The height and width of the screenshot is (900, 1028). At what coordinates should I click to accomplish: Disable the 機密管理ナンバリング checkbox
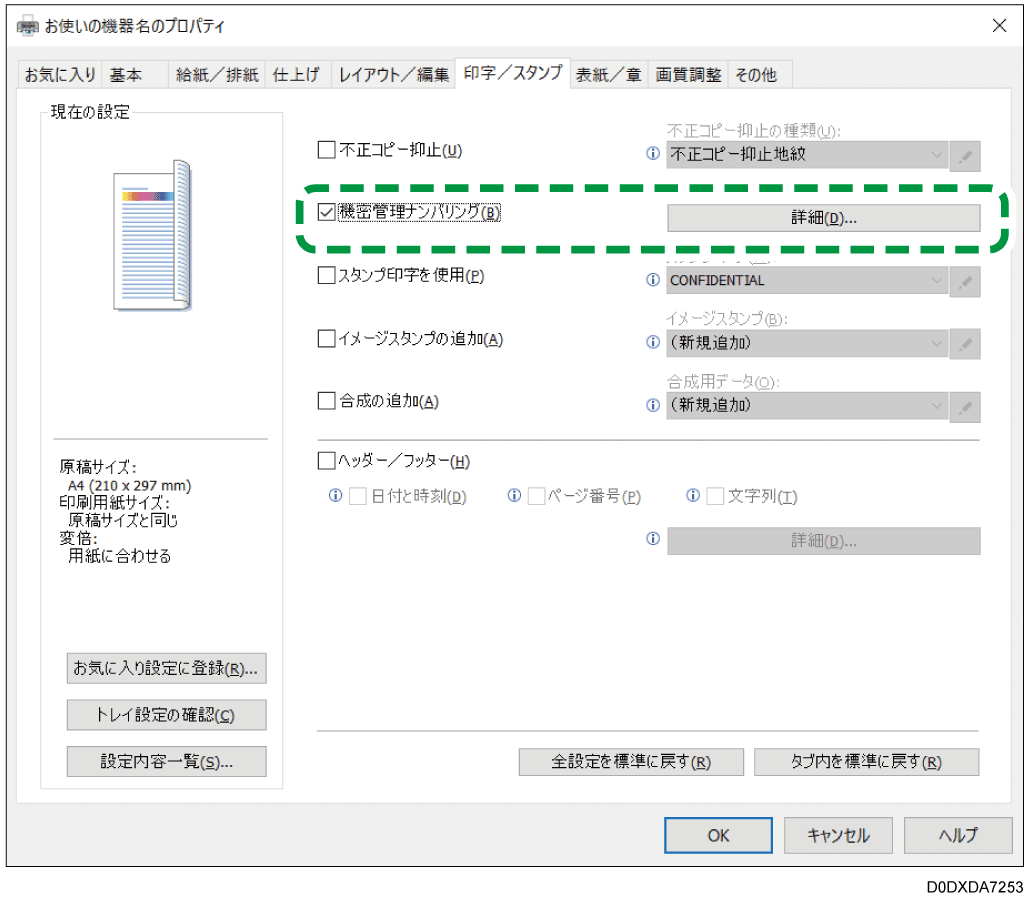tap(326, 212)
